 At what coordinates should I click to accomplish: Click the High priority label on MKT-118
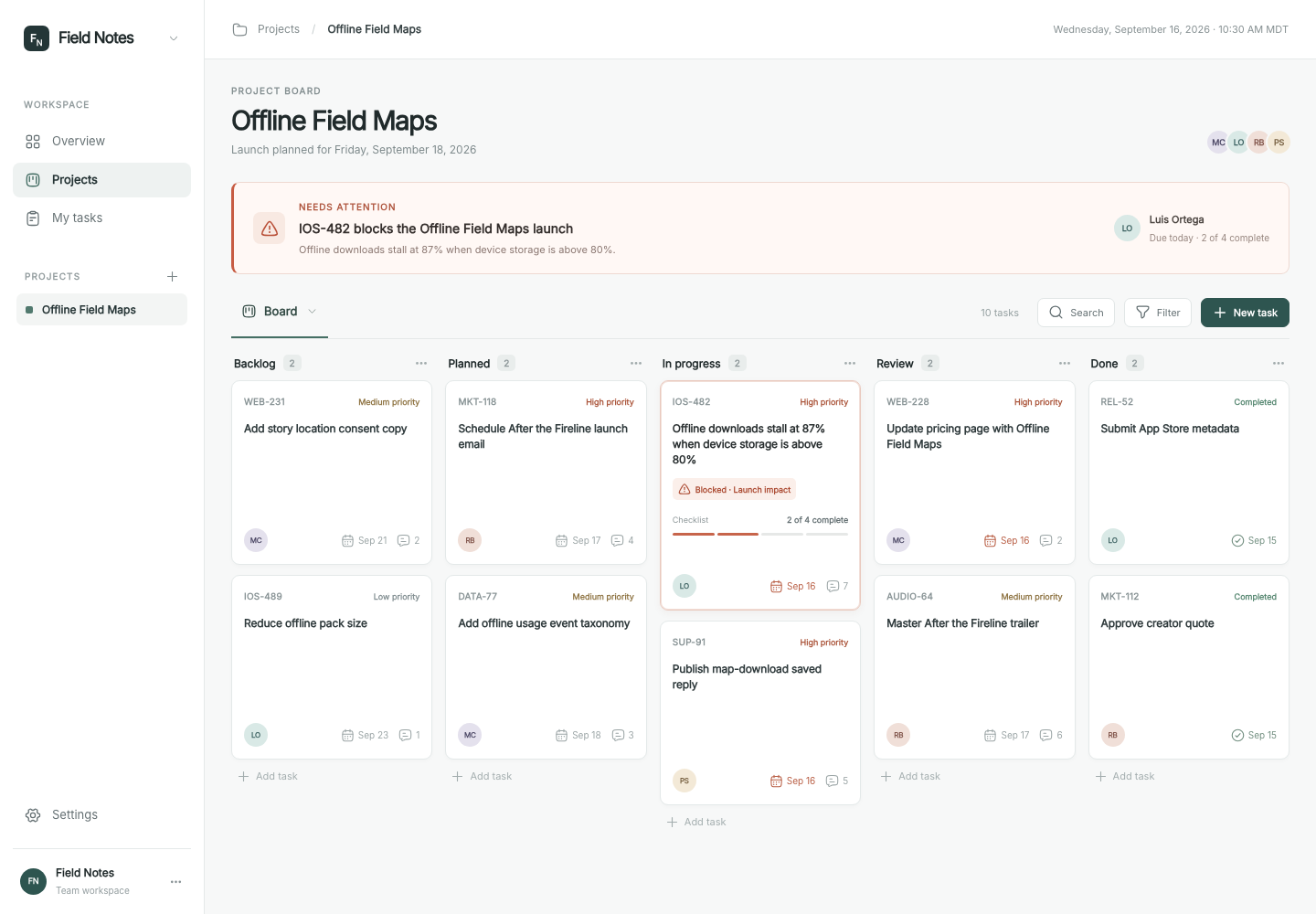(x=610, y=402)
